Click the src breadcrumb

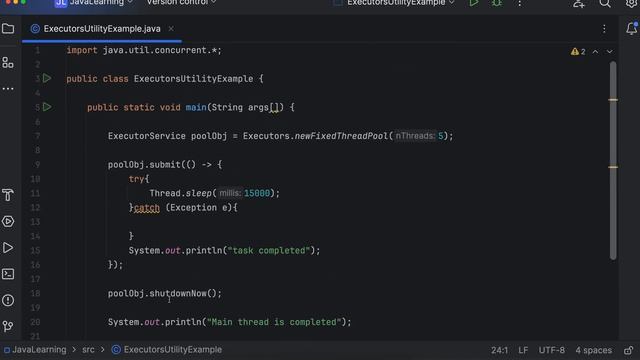coord(88,350)
